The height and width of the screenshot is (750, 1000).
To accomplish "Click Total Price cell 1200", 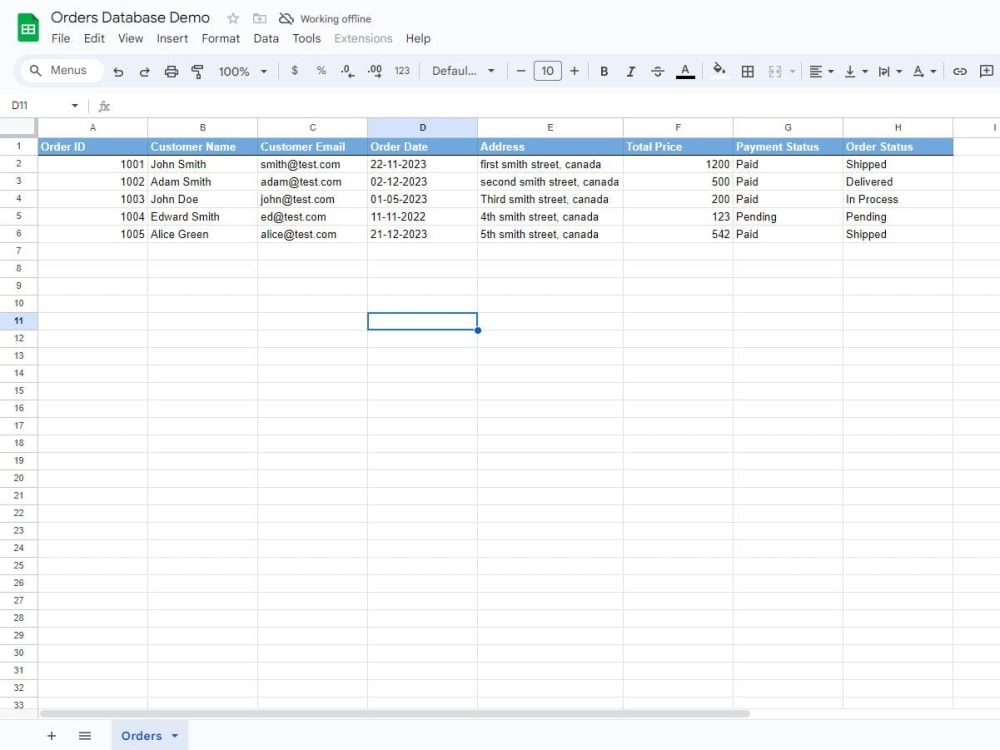I will click(x=678, y=164).
